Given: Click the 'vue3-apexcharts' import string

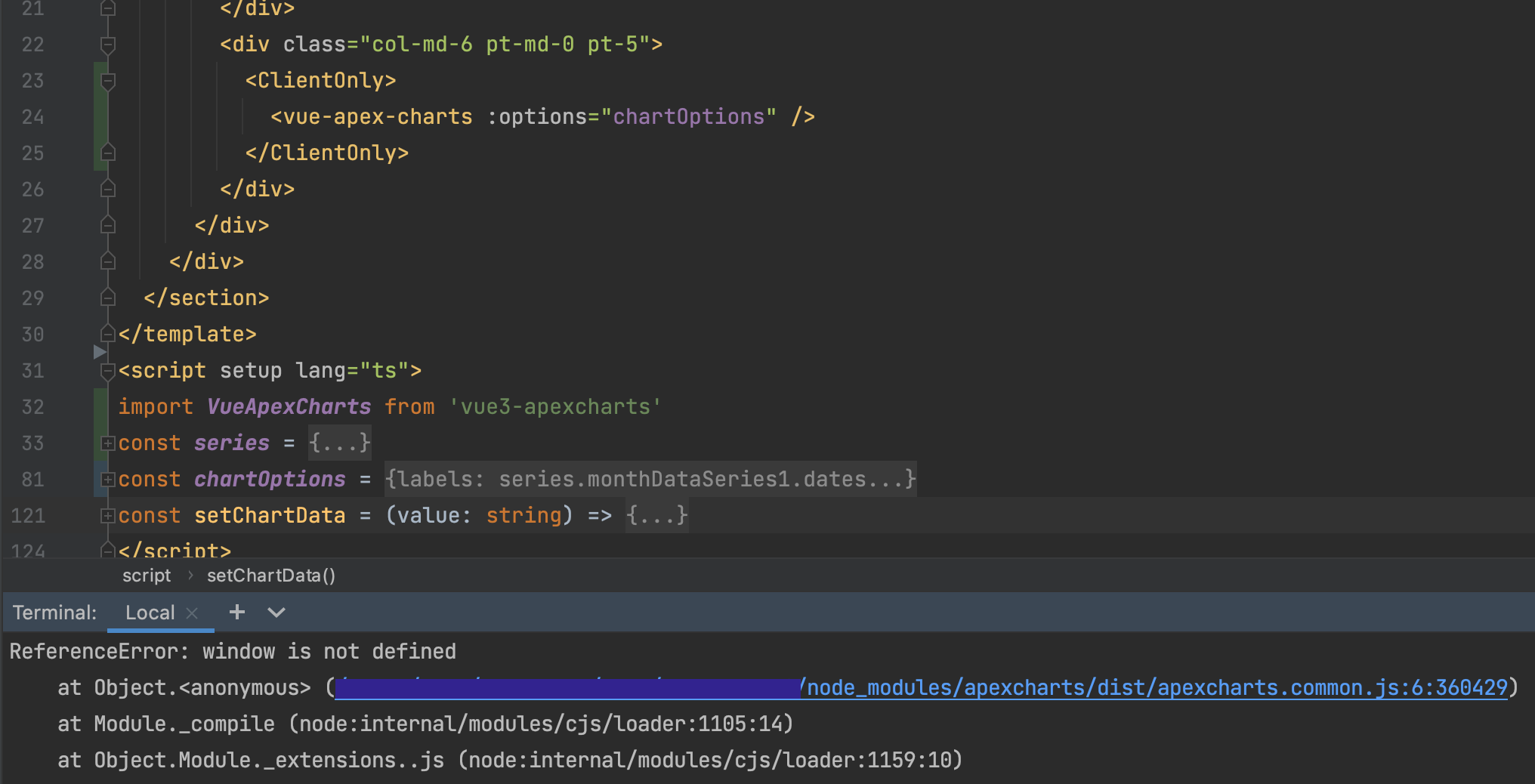Looking at the screenshot, I should [555, 406].
